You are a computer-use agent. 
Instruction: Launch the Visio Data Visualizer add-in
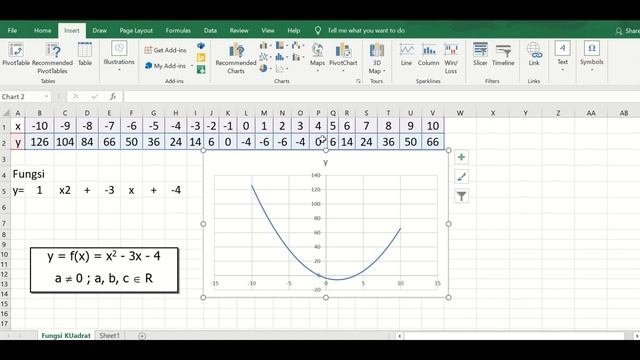tap(201, 46)
